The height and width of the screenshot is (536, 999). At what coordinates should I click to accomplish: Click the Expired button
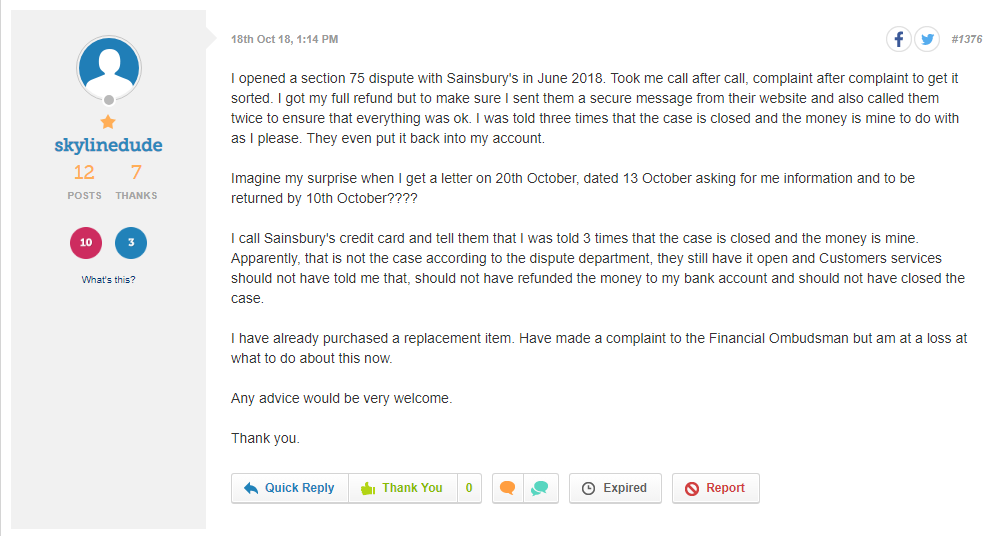(x=615, y=488)
